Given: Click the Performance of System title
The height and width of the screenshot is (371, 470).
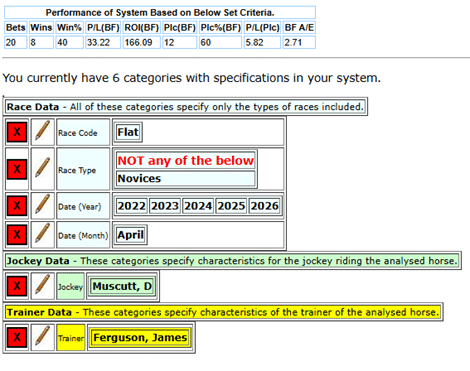Looking at the screenshot, I should pos(160,13).
